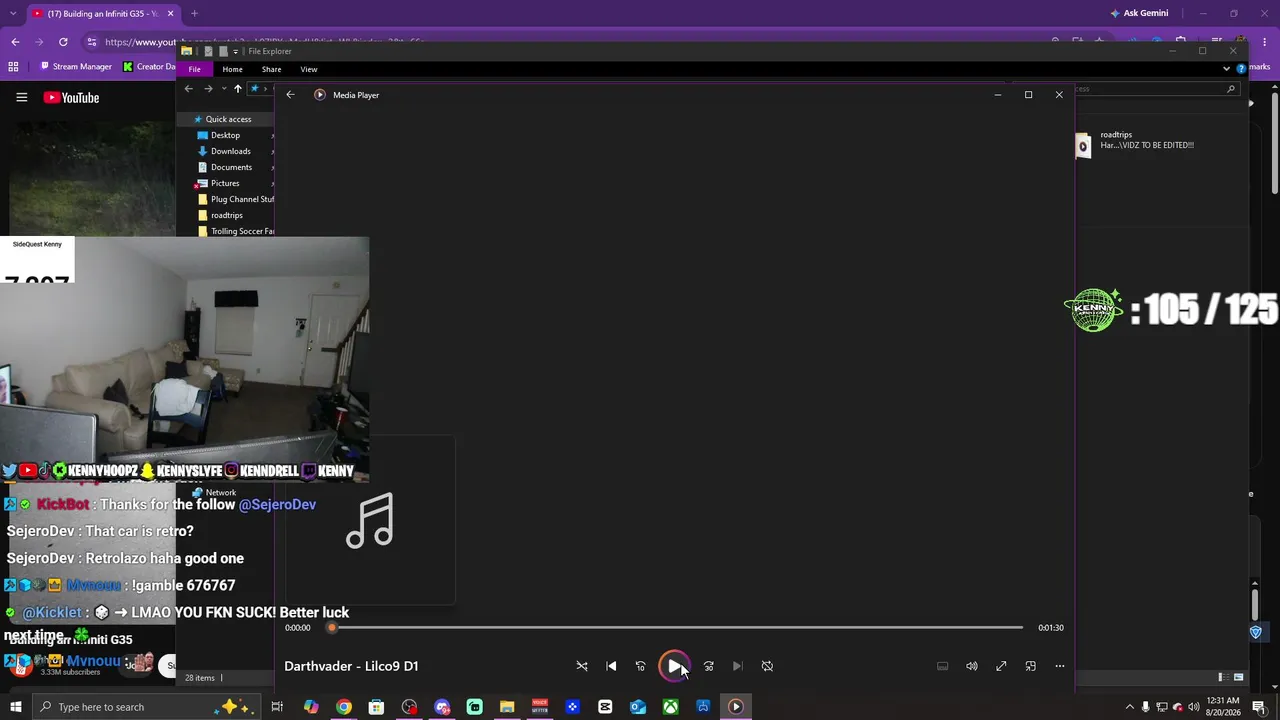Switch File Explorer to large icons view
The width and height of the screenshot is (1280, 720).
point(1239,678)
